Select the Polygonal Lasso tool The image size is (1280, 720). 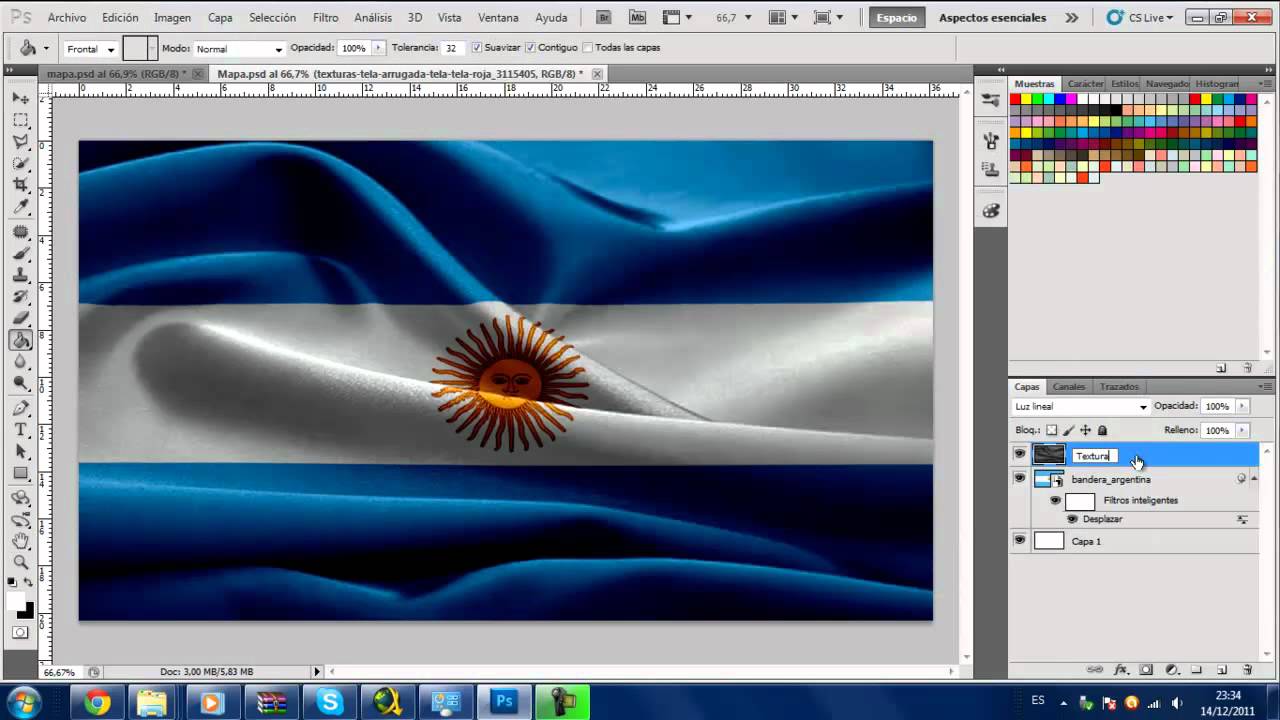[x=20, y=142]
